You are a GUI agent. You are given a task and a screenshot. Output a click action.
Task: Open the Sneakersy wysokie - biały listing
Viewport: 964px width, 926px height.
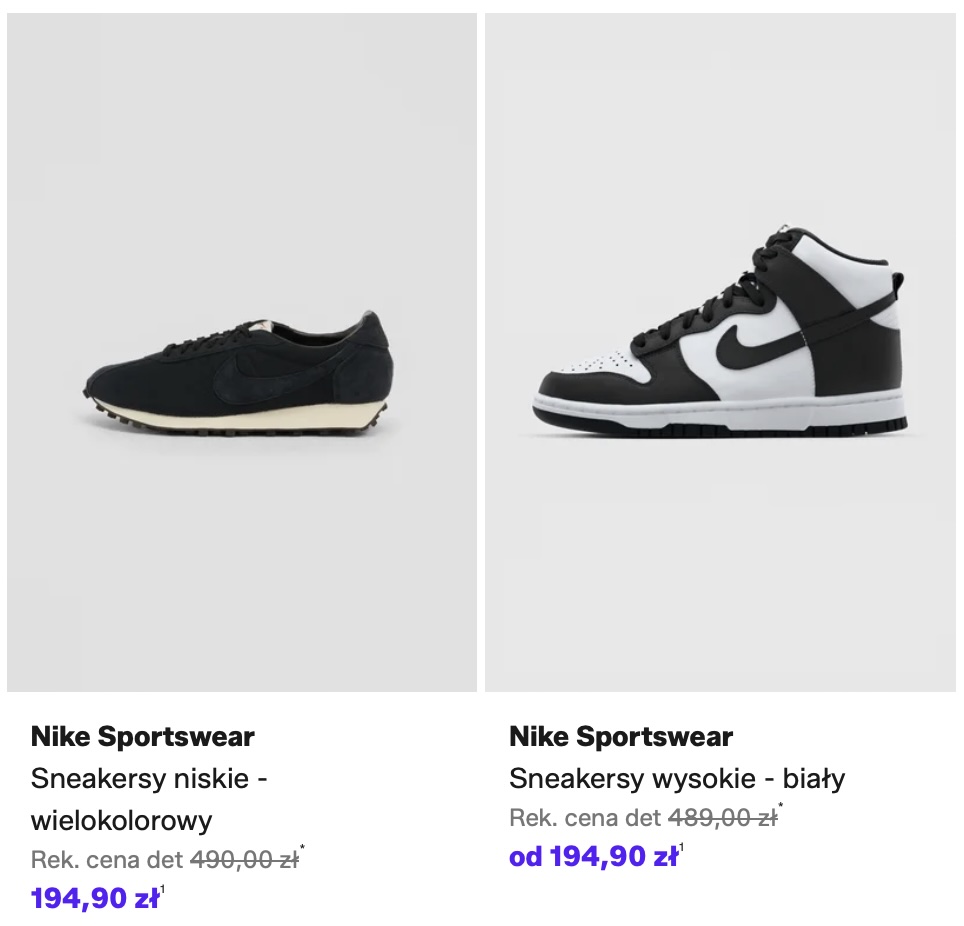point(677,778)
